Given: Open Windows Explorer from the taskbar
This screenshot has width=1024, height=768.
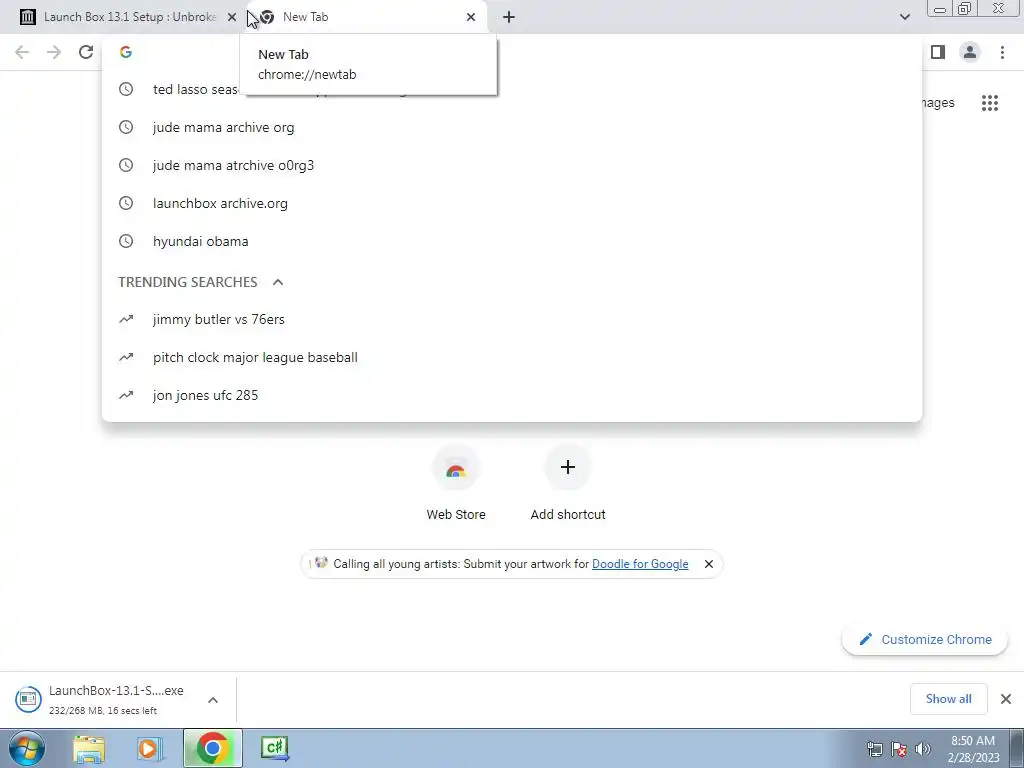Looking at the screenshot, I should pyautogui.click(x=89, y=748).
